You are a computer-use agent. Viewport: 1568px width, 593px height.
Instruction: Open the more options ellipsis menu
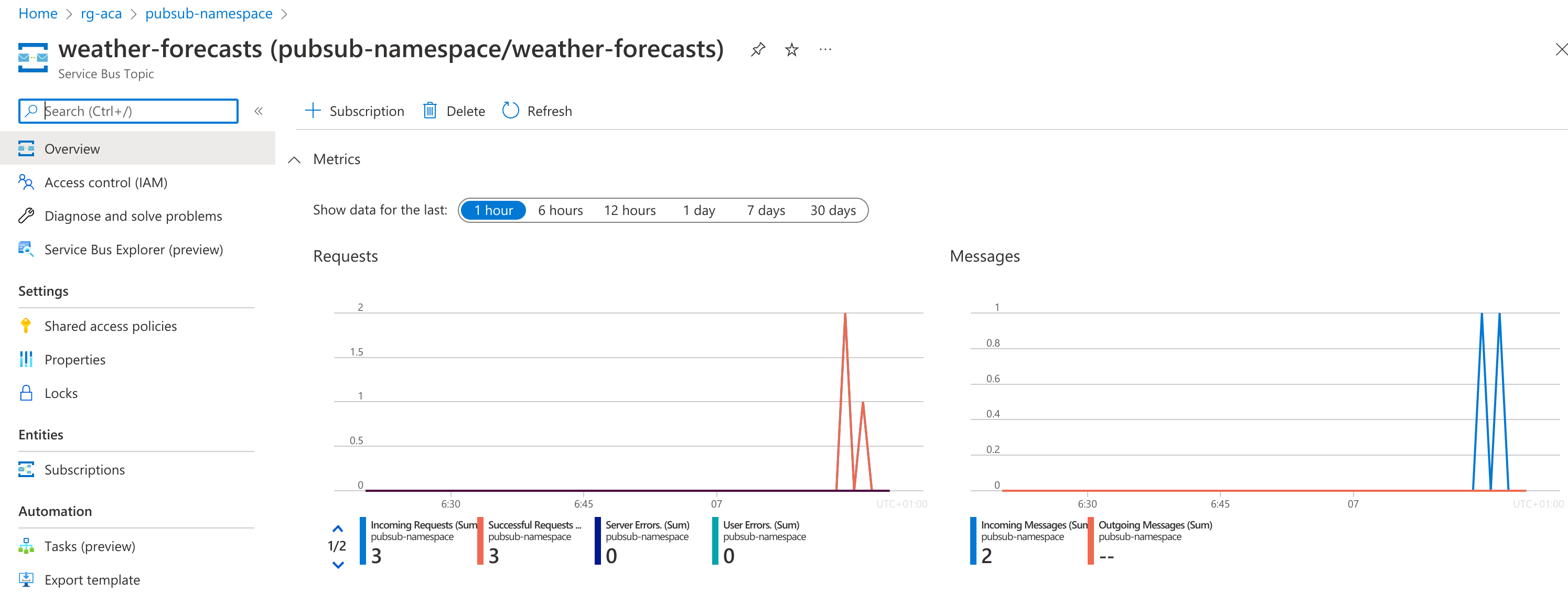[x=825, y=49]
